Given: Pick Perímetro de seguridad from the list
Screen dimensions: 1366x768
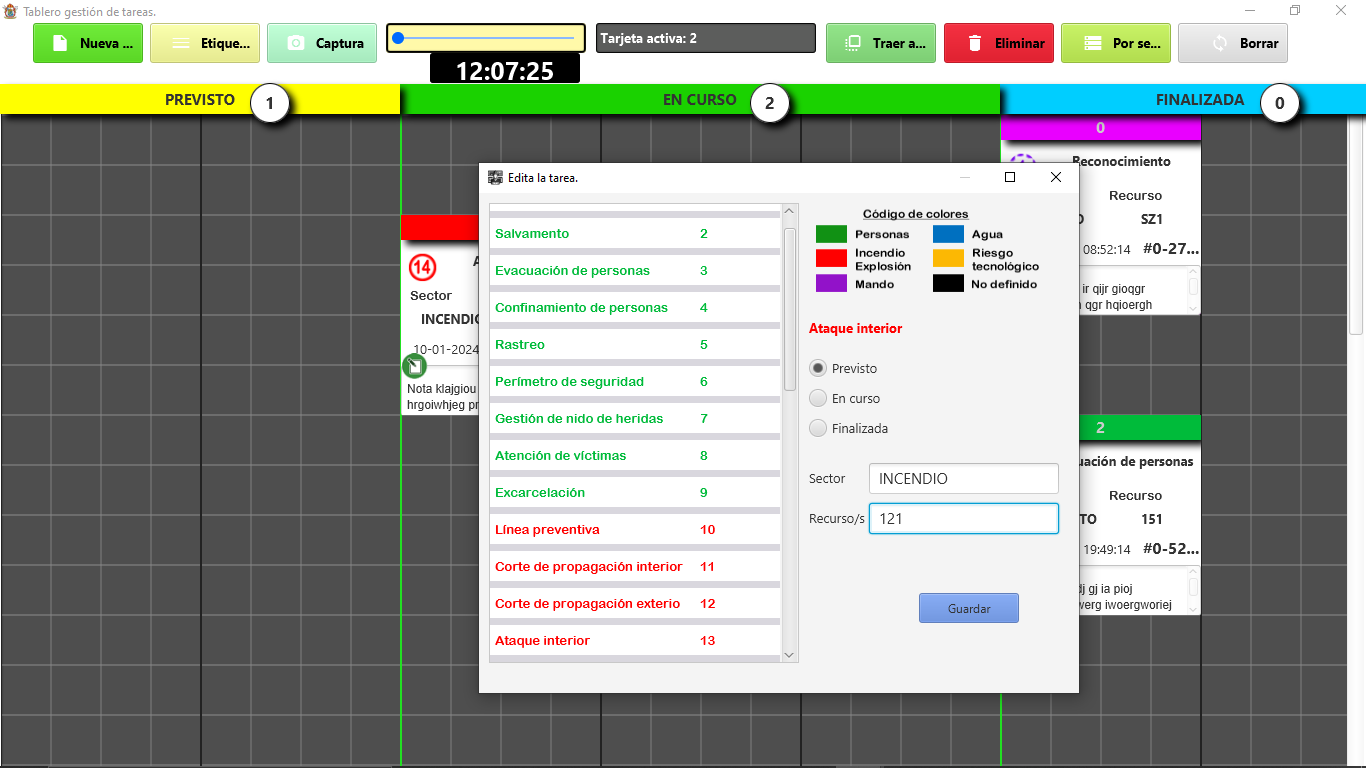Looking at the screenshot, I should click(635, 382).
